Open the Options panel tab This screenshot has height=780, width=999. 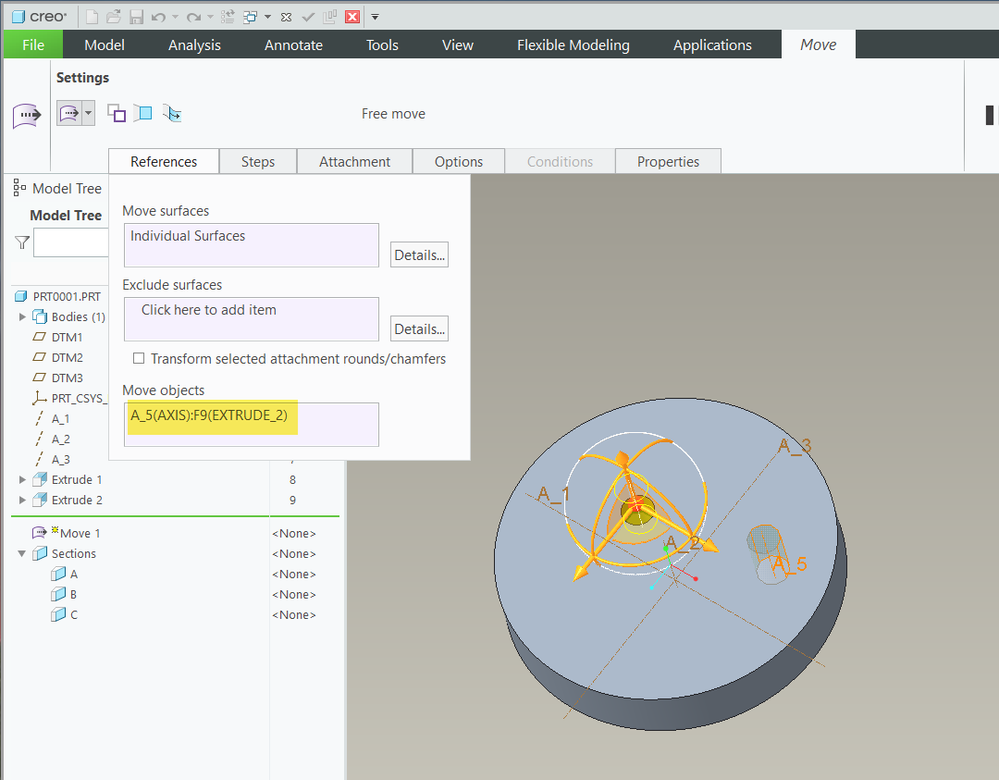(x=458, y=162)
